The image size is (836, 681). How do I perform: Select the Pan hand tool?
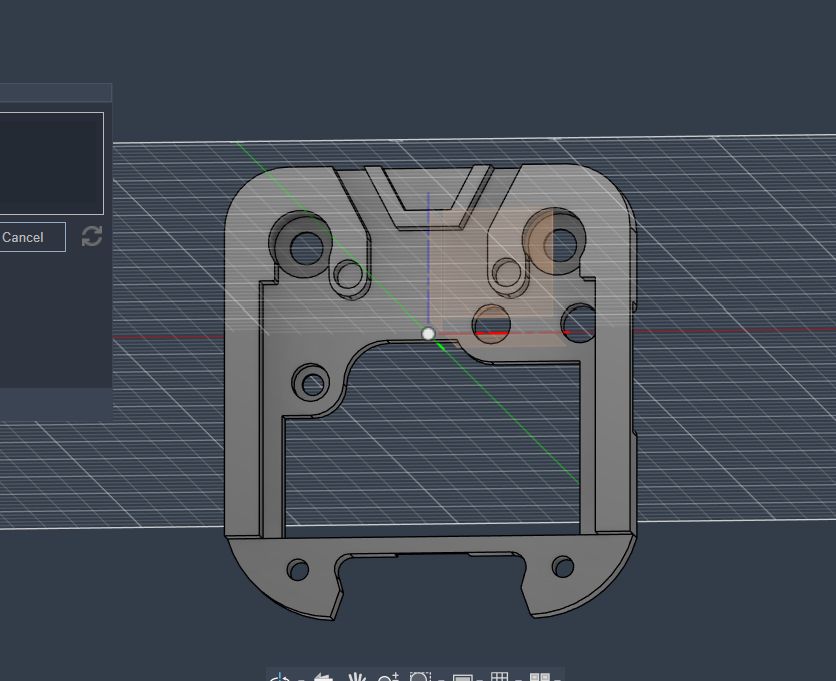coord(357,677)
